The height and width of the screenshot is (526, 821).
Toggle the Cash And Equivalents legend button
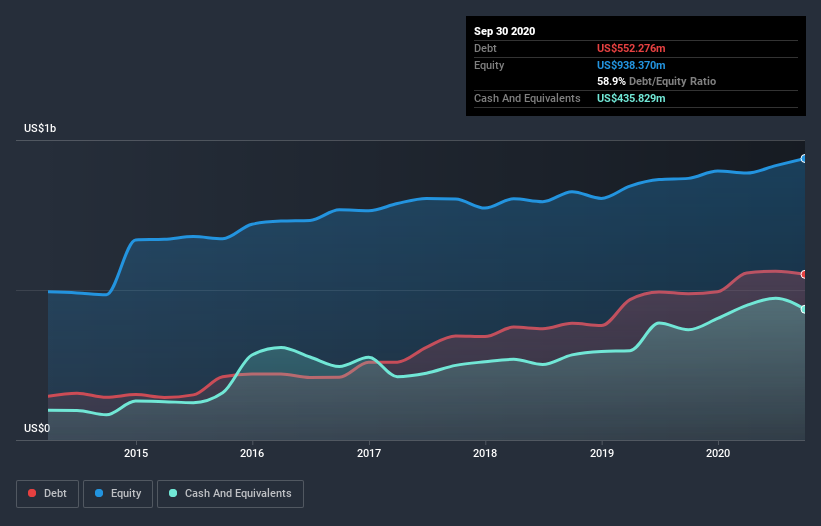coord(230,494)
